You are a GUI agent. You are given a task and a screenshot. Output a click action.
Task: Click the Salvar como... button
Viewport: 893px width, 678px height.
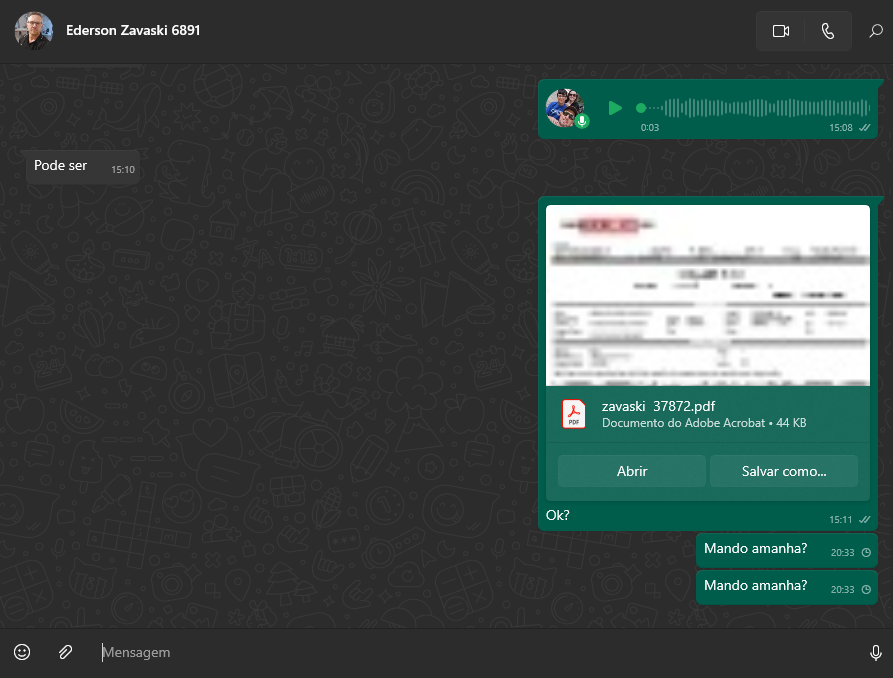tap(783, 471)
